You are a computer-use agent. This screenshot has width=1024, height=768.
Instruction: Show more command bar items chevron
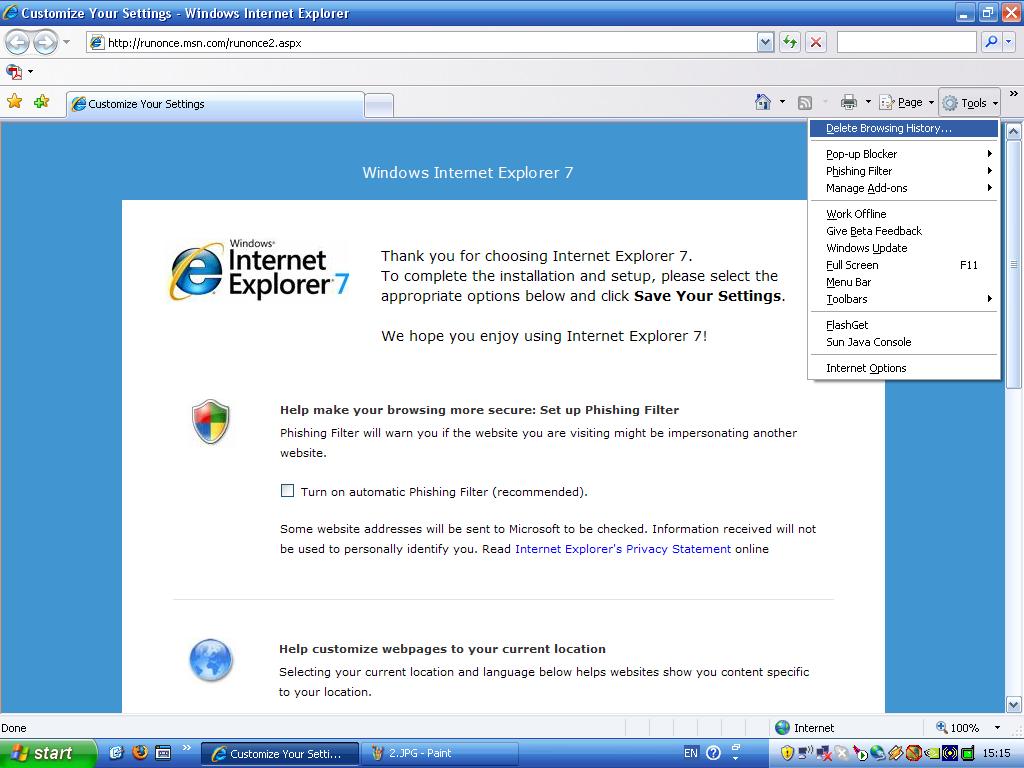1014,94
